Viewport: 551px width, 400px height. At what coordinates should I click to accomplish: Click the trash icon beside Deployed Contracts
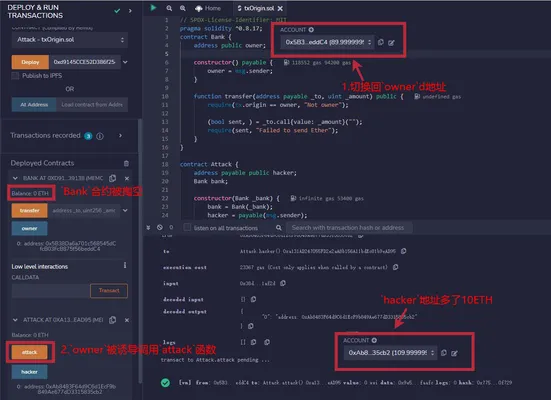click(x=126, y=163)
